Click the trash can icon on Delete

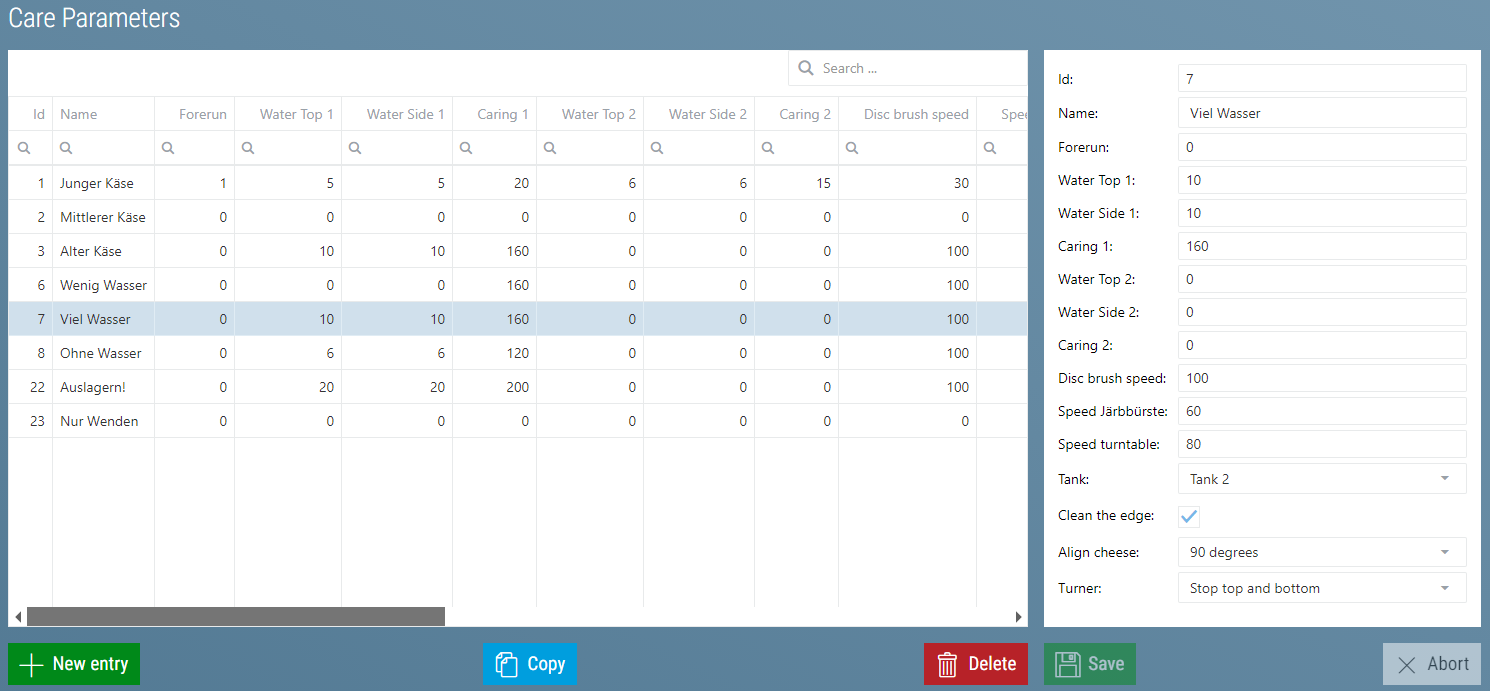click(947, 665)
